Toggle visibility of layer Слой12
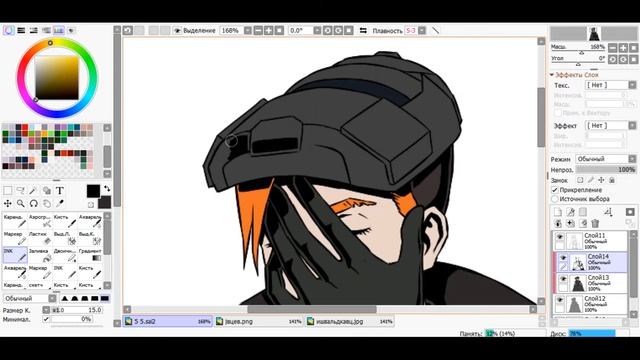 560,300
